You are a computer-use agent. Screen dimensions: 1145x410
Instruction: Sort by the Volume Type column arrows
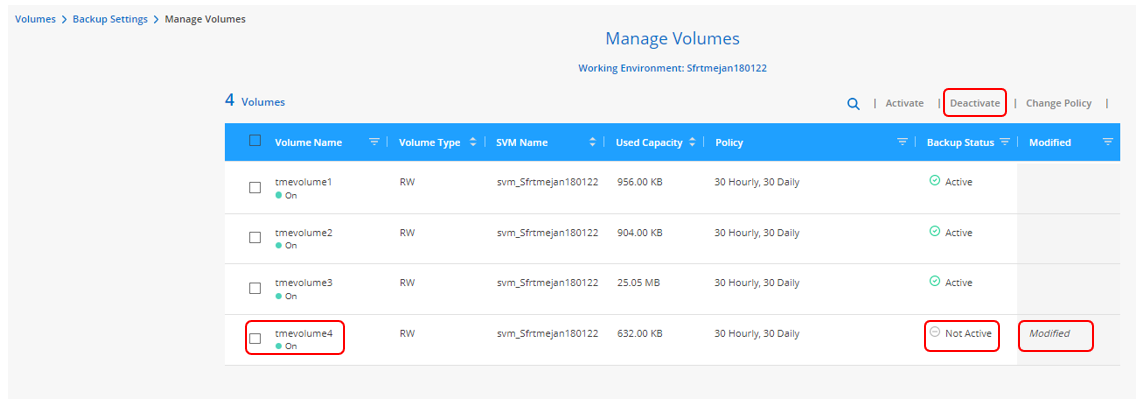click(473, 143)
